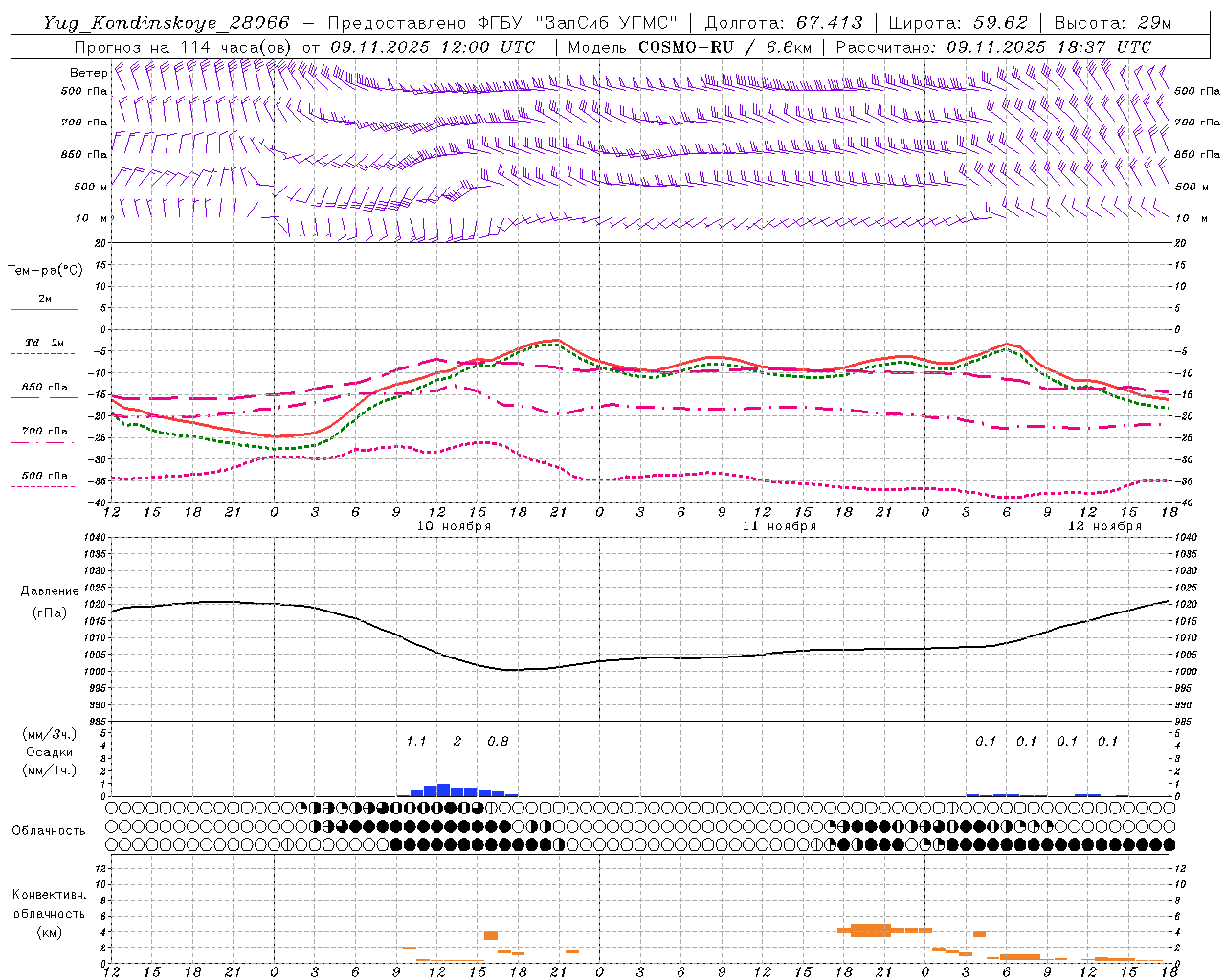1225x980 pixels.
Task: Select the 'Высота: 29м' header entry
Action: tap(1112, 23)
